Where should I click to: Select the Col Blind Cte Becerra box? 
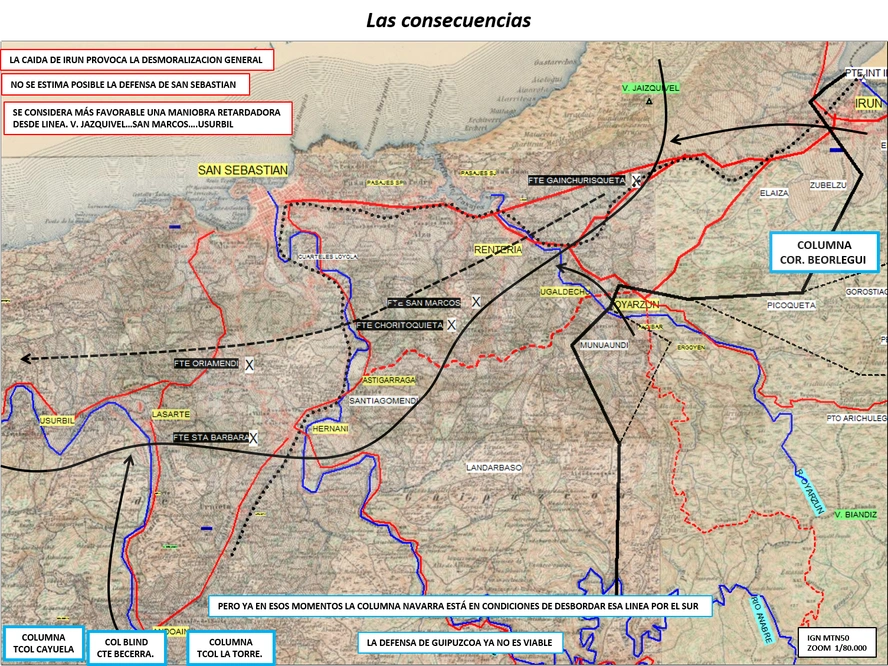127,647
